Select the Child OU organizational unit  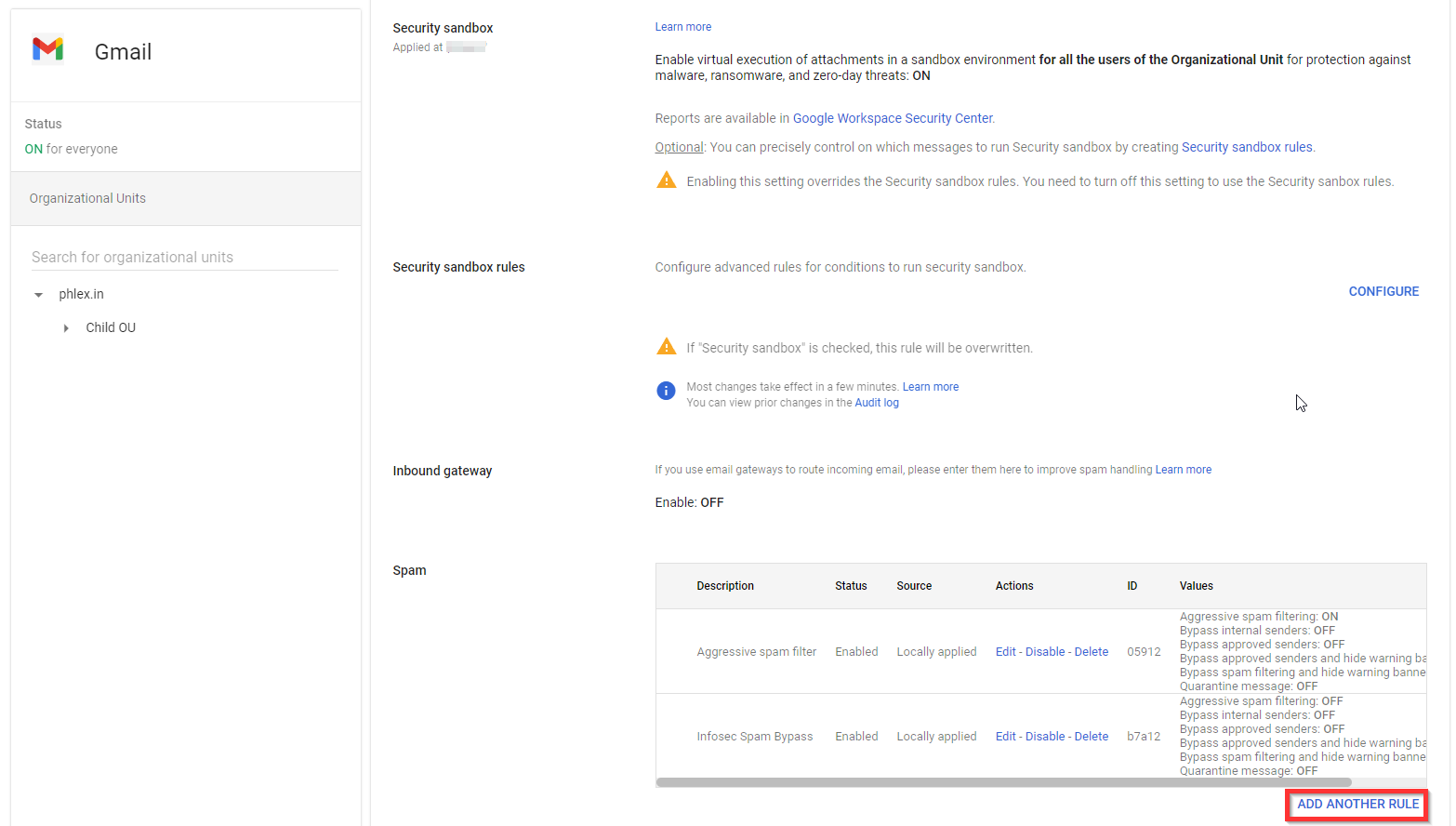[110, 327]
